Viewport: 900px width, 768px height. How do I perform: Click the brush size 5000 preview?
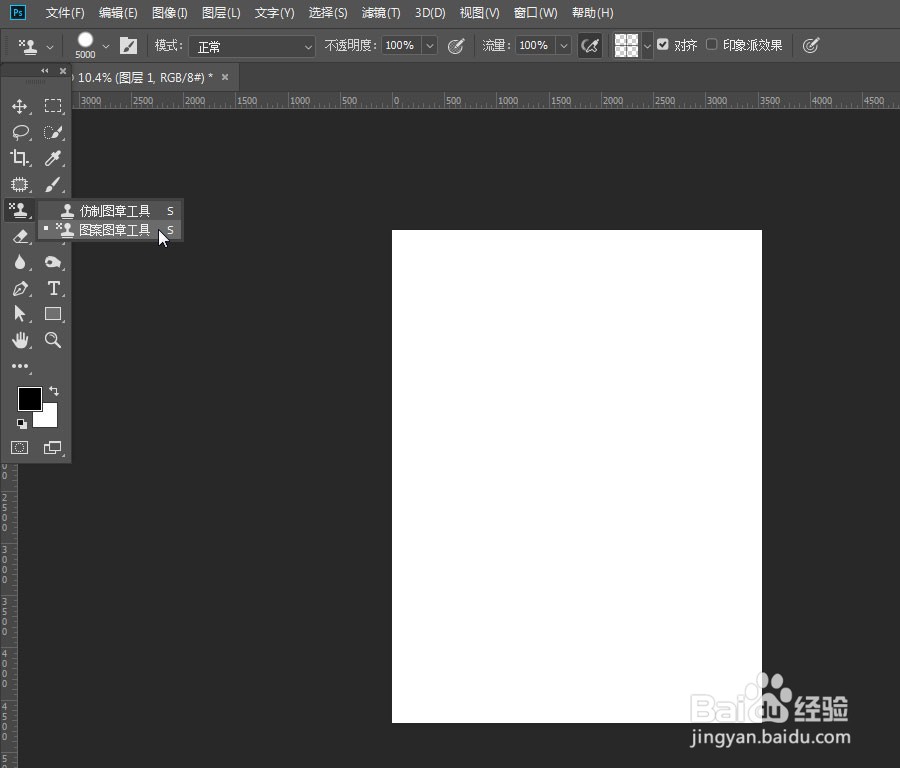(86, 45)
